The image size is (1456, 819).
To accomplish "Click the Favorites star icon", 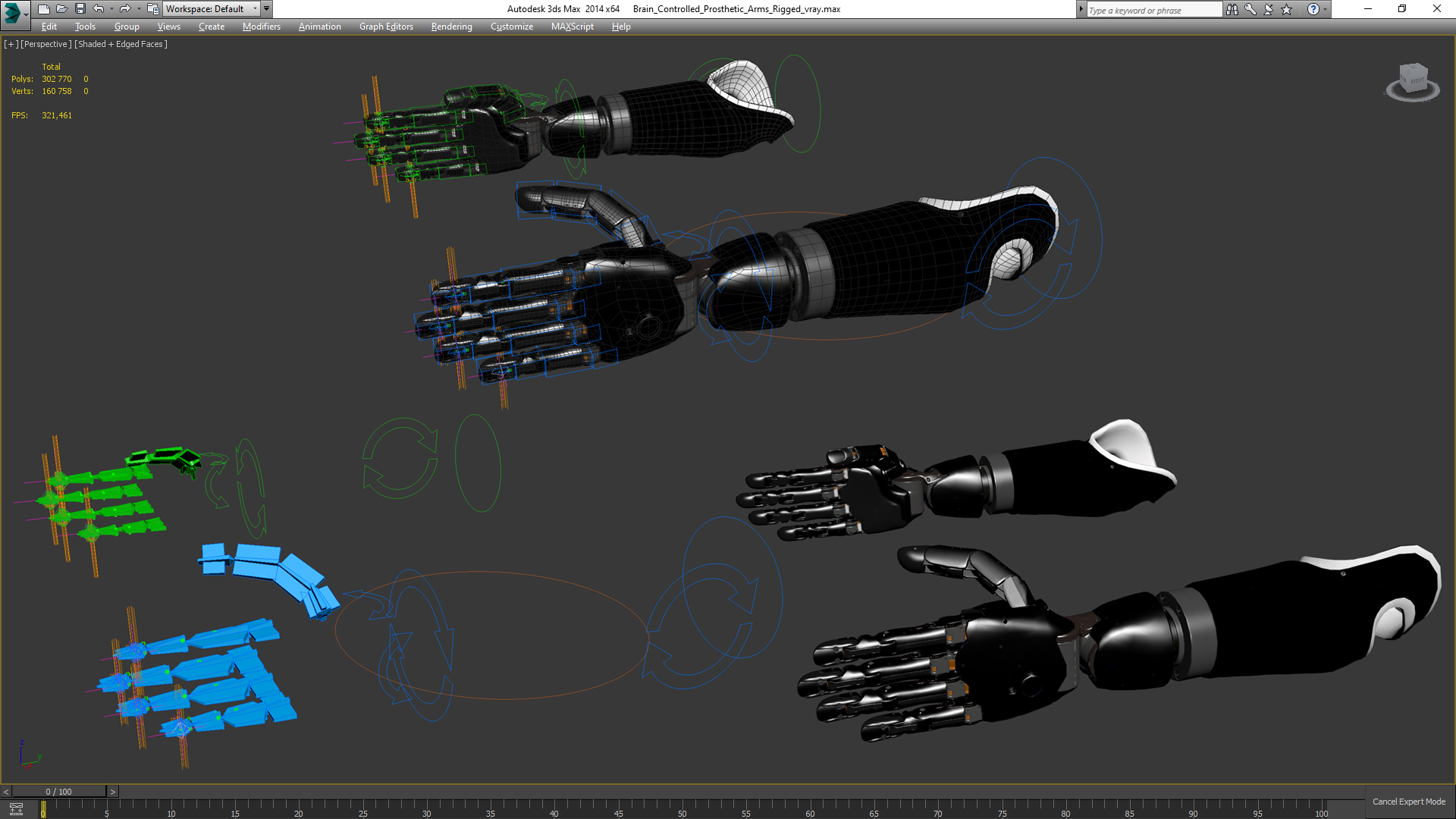I will point(1287,10).
